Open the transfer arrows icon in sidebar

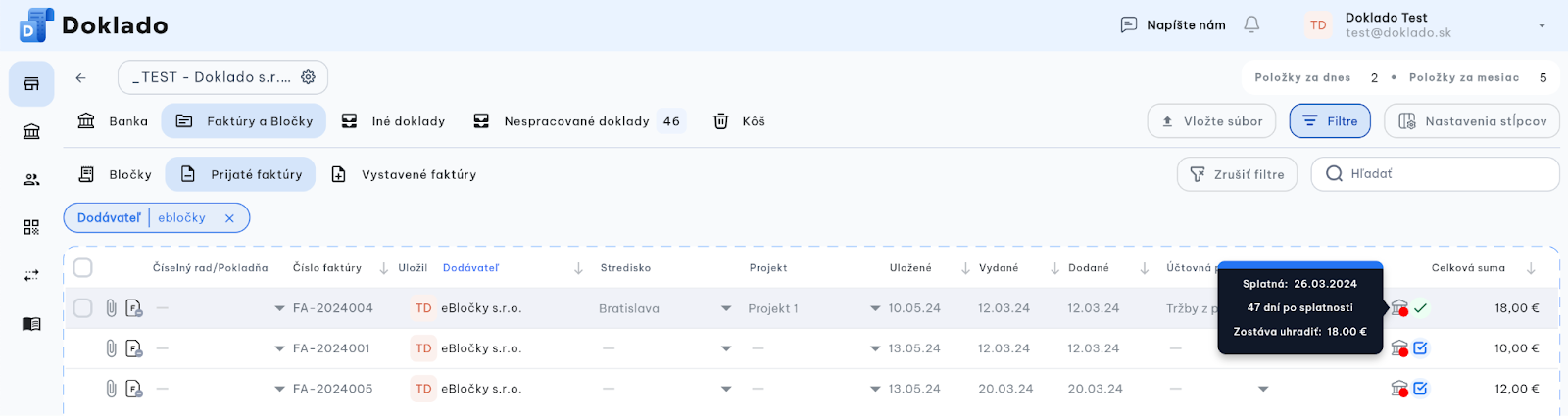[x=31, y=276]
